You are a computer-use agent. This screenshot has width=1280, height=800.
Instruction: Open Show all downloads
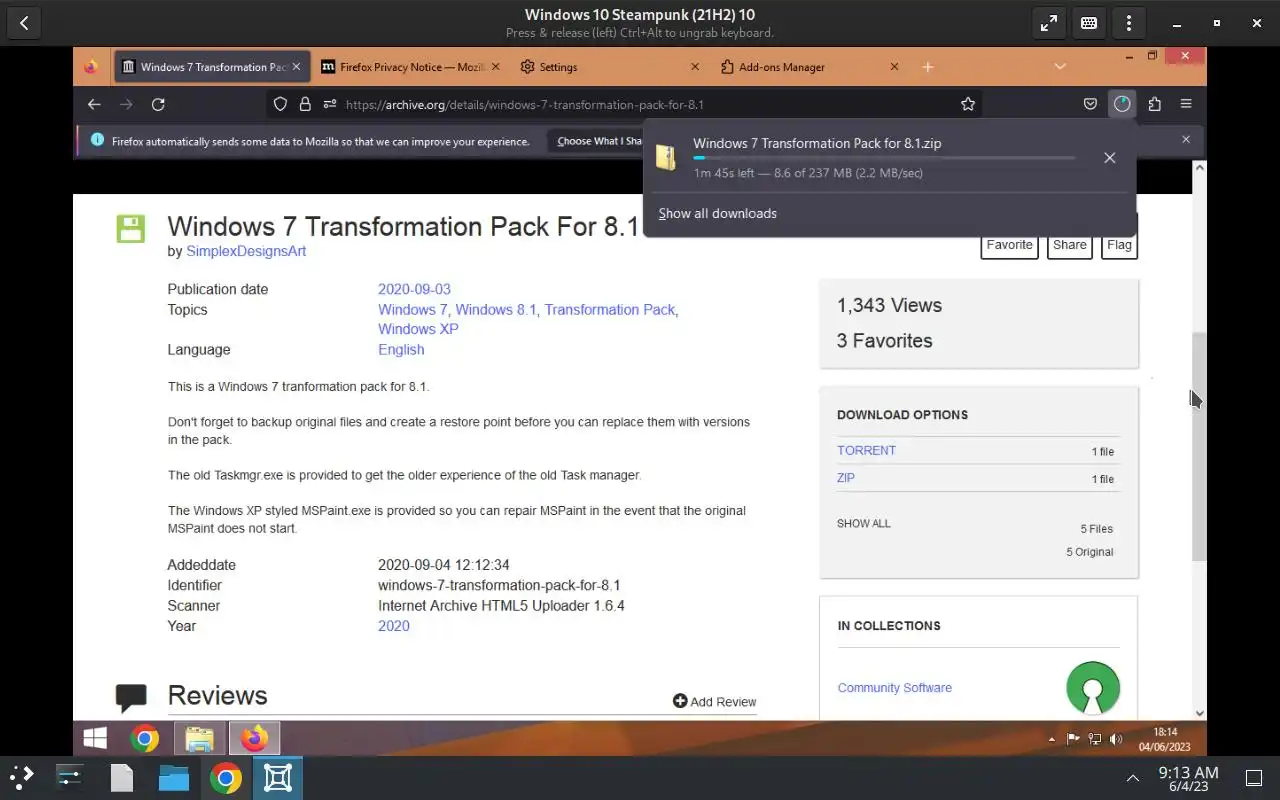coord(717,213)
